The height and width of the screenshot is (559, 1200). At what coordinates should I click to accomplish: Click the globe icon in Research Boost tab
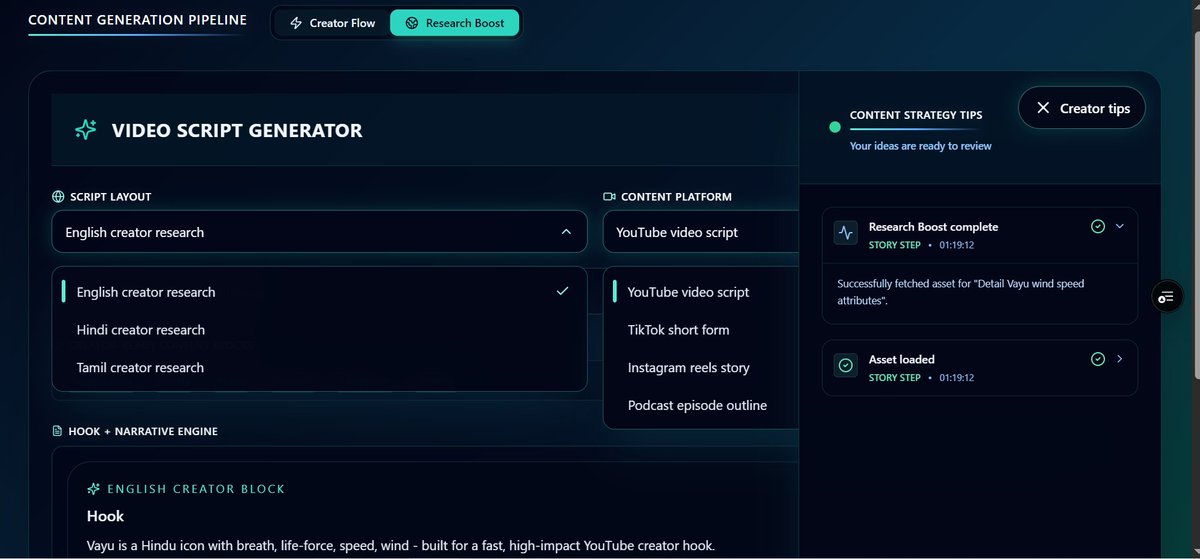click(412, 23)
